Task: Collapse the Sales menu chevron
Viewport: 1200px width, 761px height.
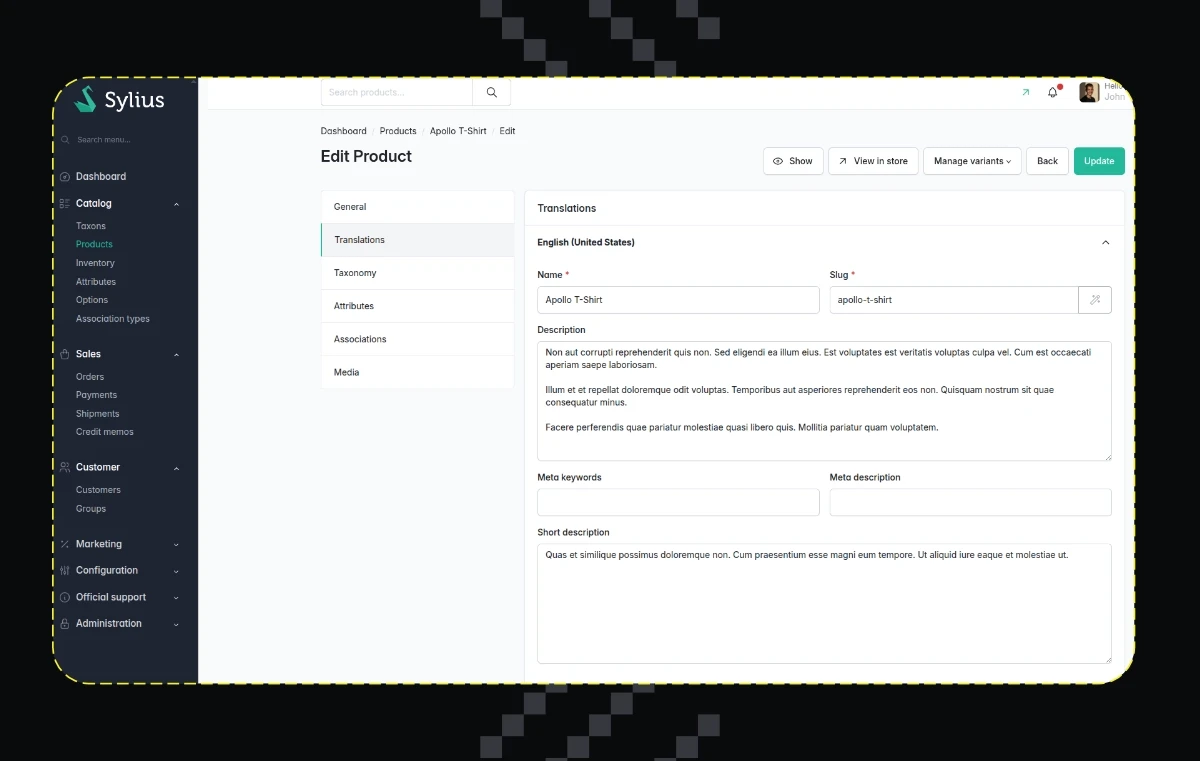Action: [177, 354]
